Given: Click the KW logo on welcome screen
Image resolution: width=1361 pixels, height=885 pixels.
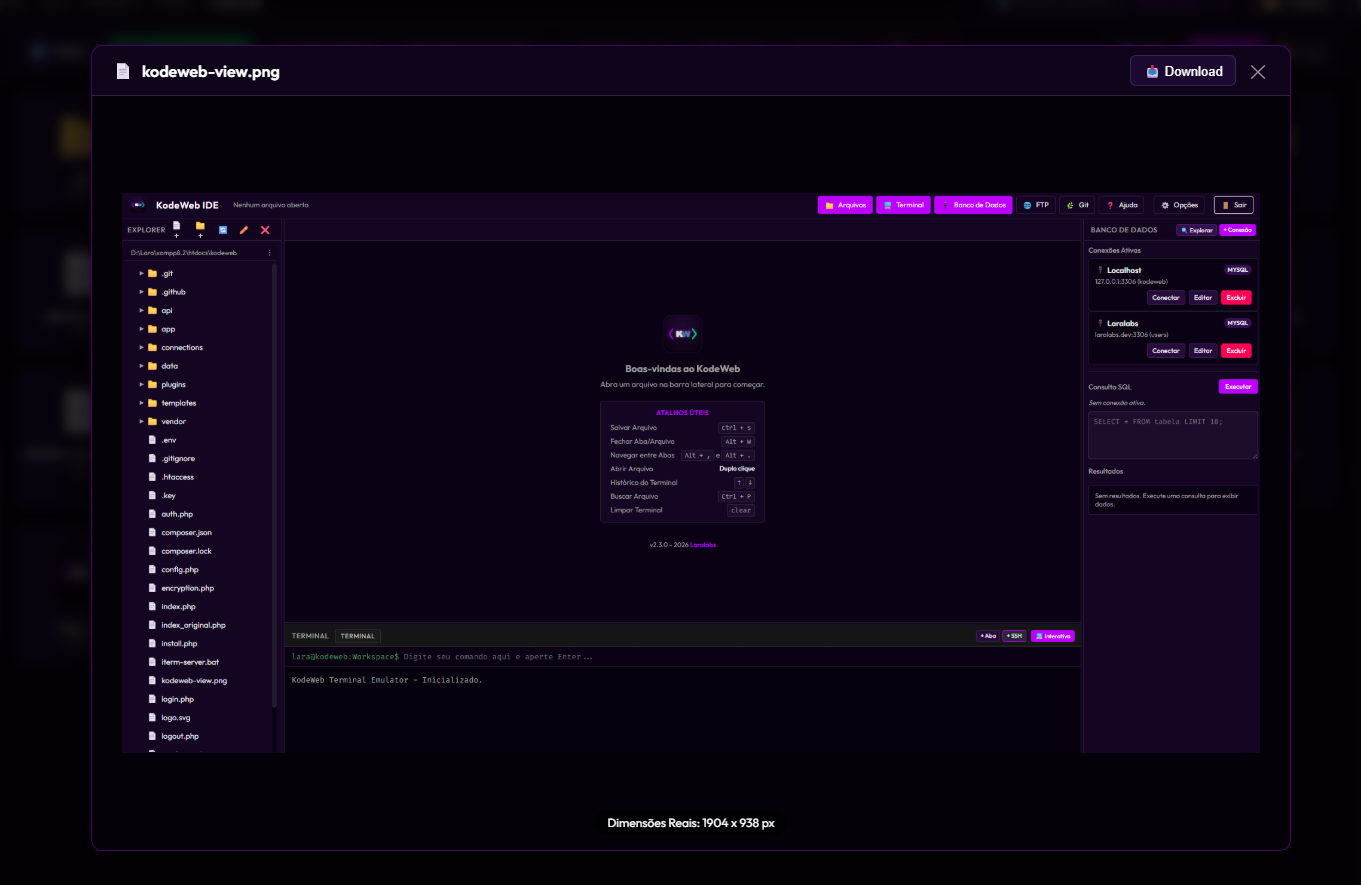Looking at the screenshot, I should click(683, 333).
